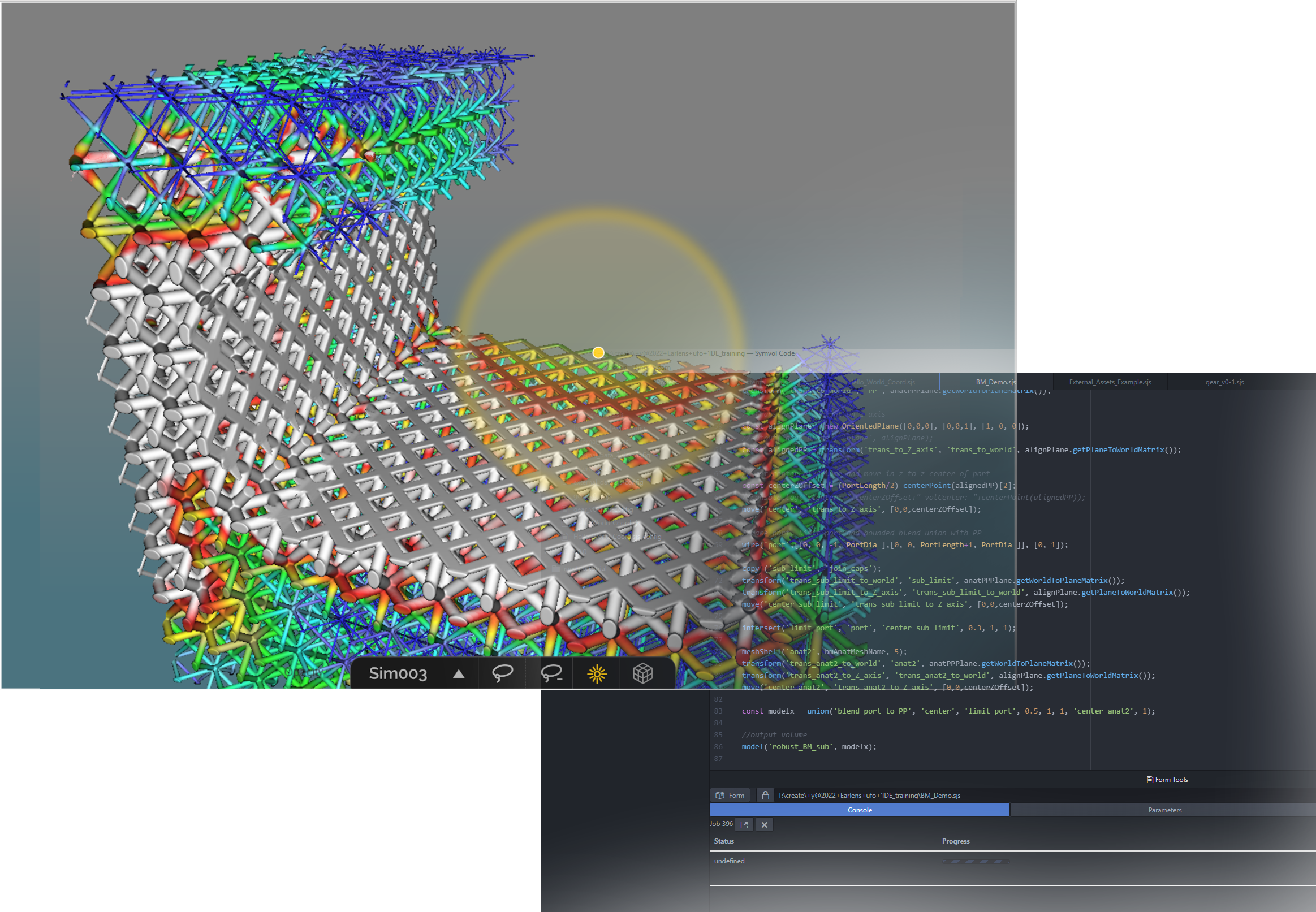The width and height of the screenshot is (1316, 912).
Task: Click the Form button
Action: coord(730,795)
